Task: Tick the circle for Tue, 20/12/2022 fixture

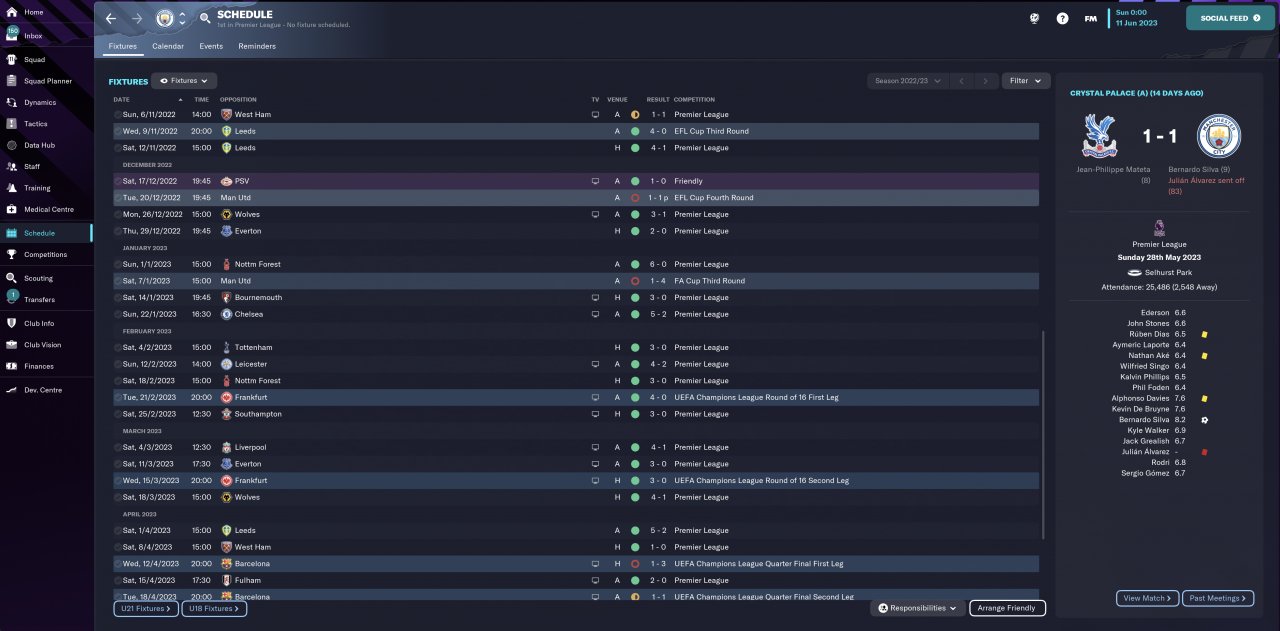Action: click(118, 198)
